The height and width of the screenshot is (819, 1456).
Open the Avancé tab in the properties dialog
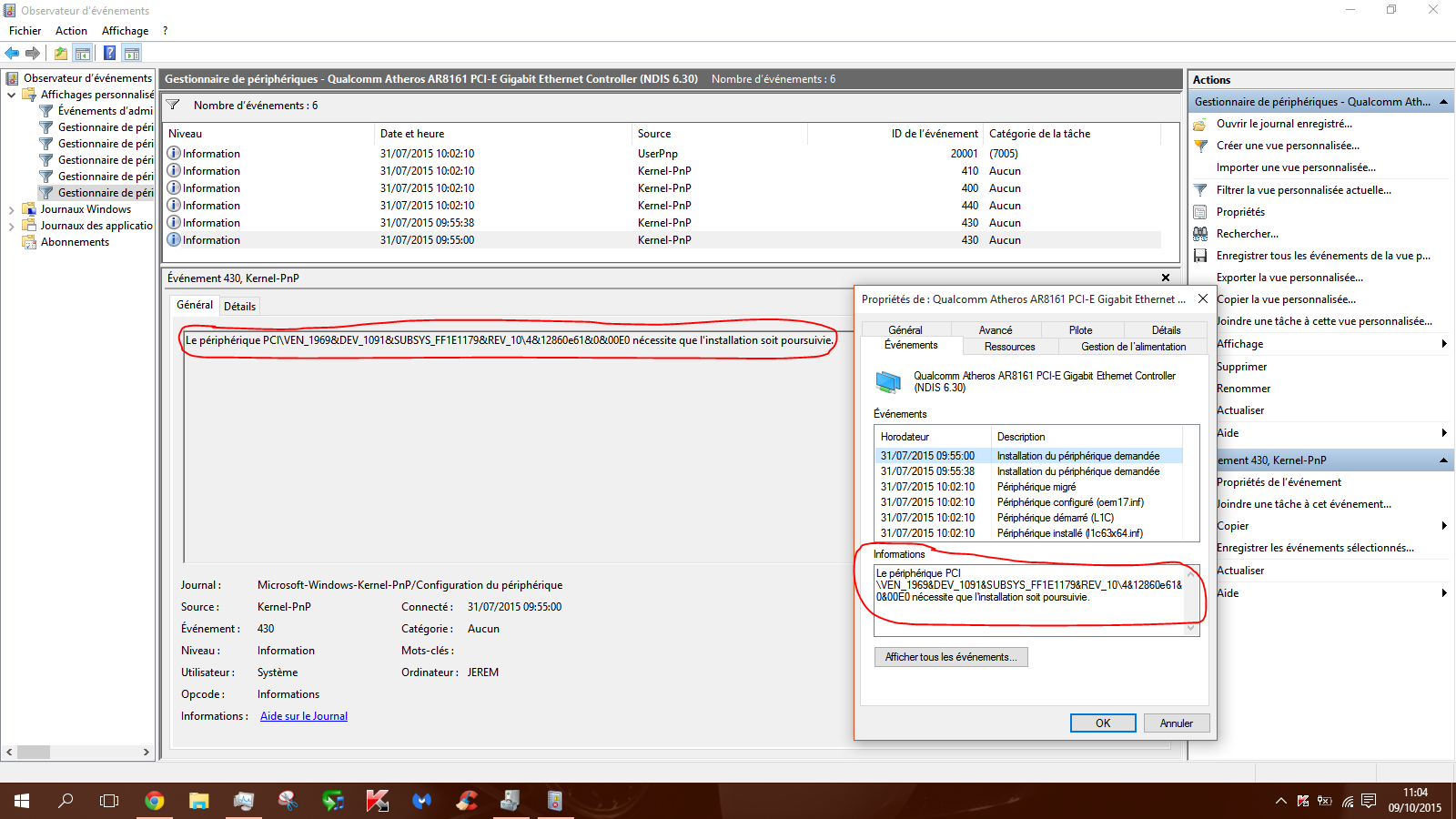pyautogui.click(x=996, y=330)
